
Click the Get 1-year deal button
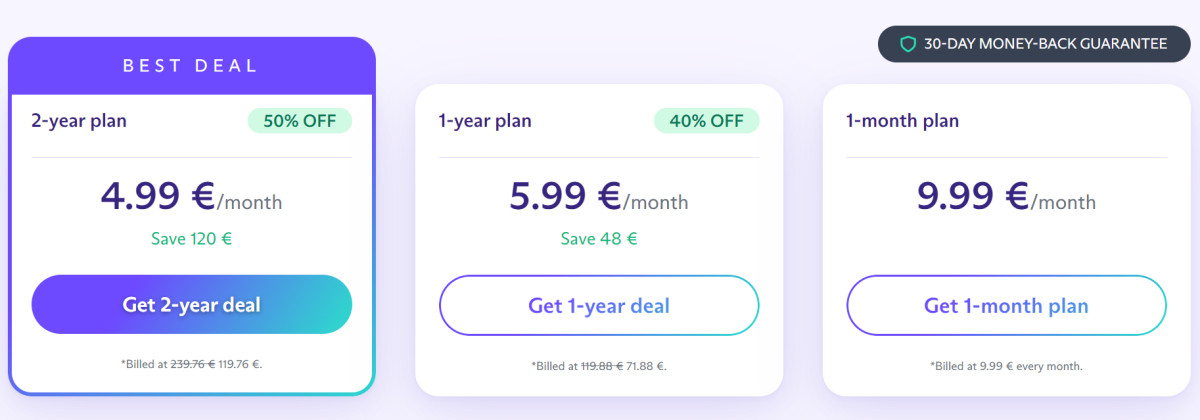599,305
